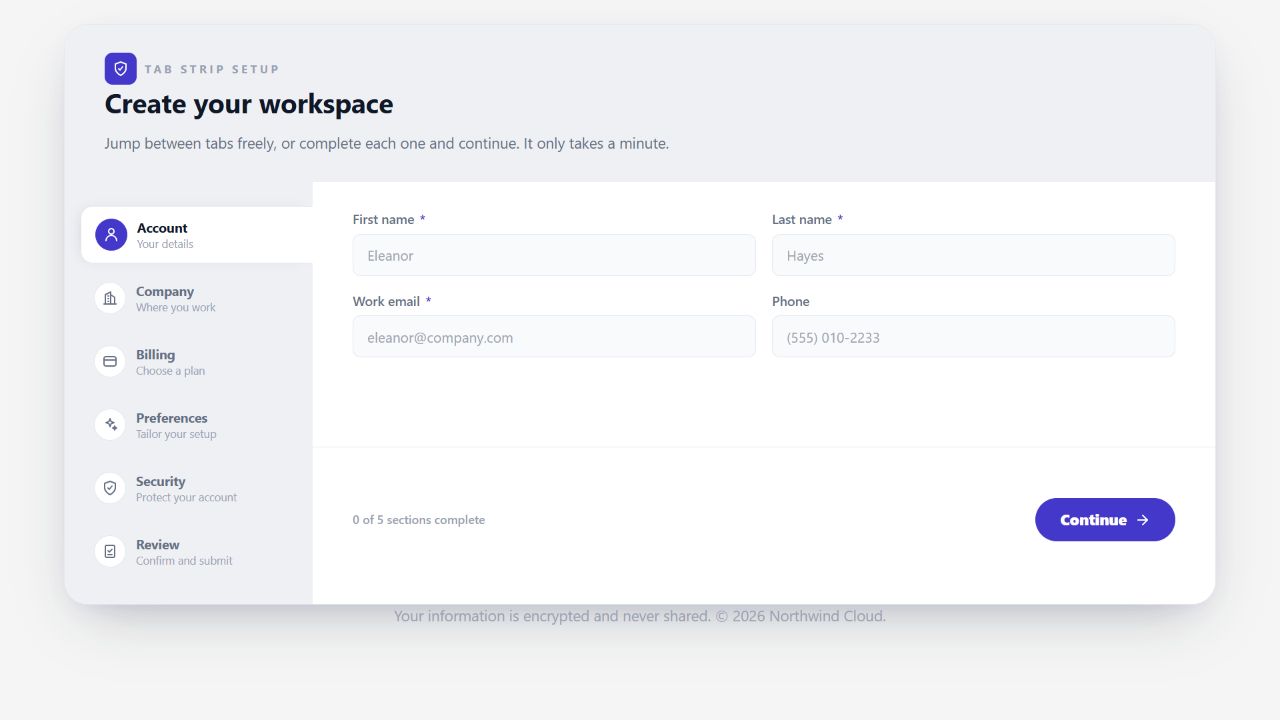This screenshot has height=720, width=1280.
Task: Click the Company building icon
Action: click(x=110, y=298)
